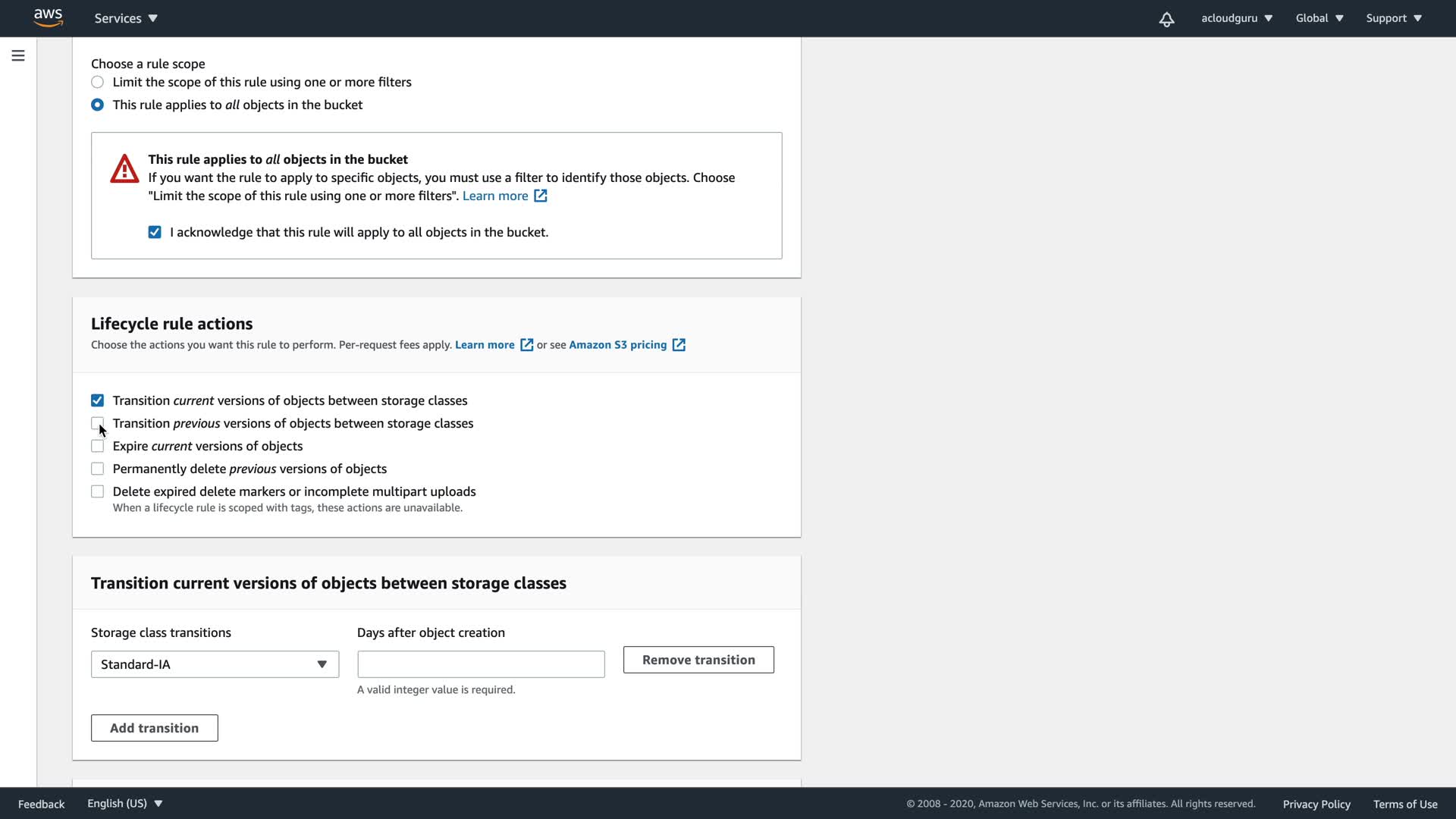Tick Permanently delete previous versions checkbox
Screen dimensions: 1456x819
(x=98, y=469)
